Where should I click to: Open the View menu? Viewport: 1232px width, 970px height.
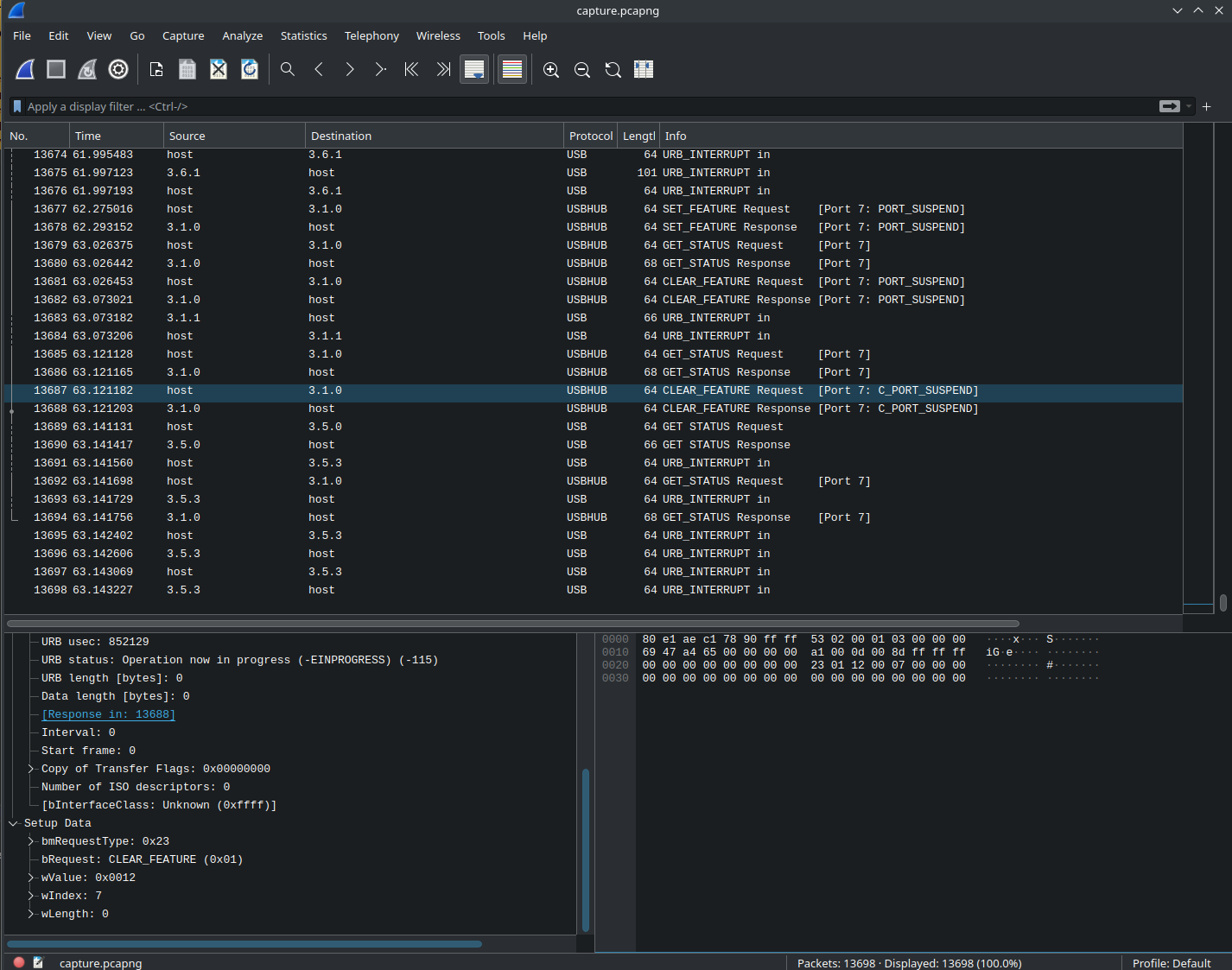[x=99, y=35]
